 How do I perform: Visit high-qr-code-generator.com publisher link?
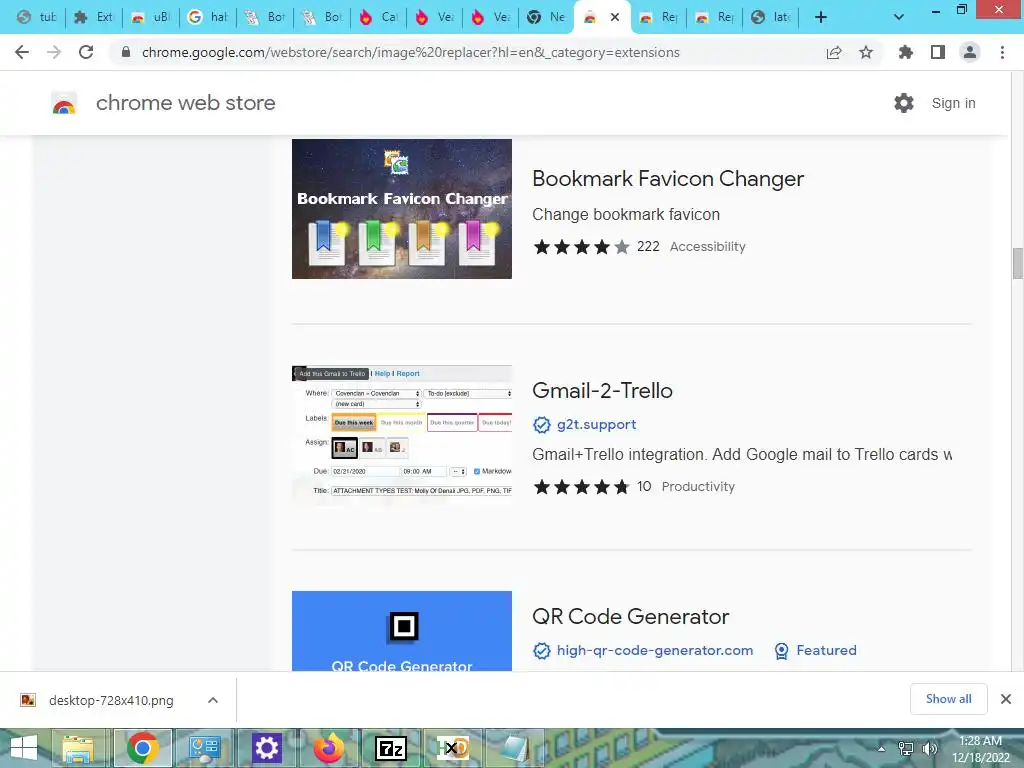(654, 650)
